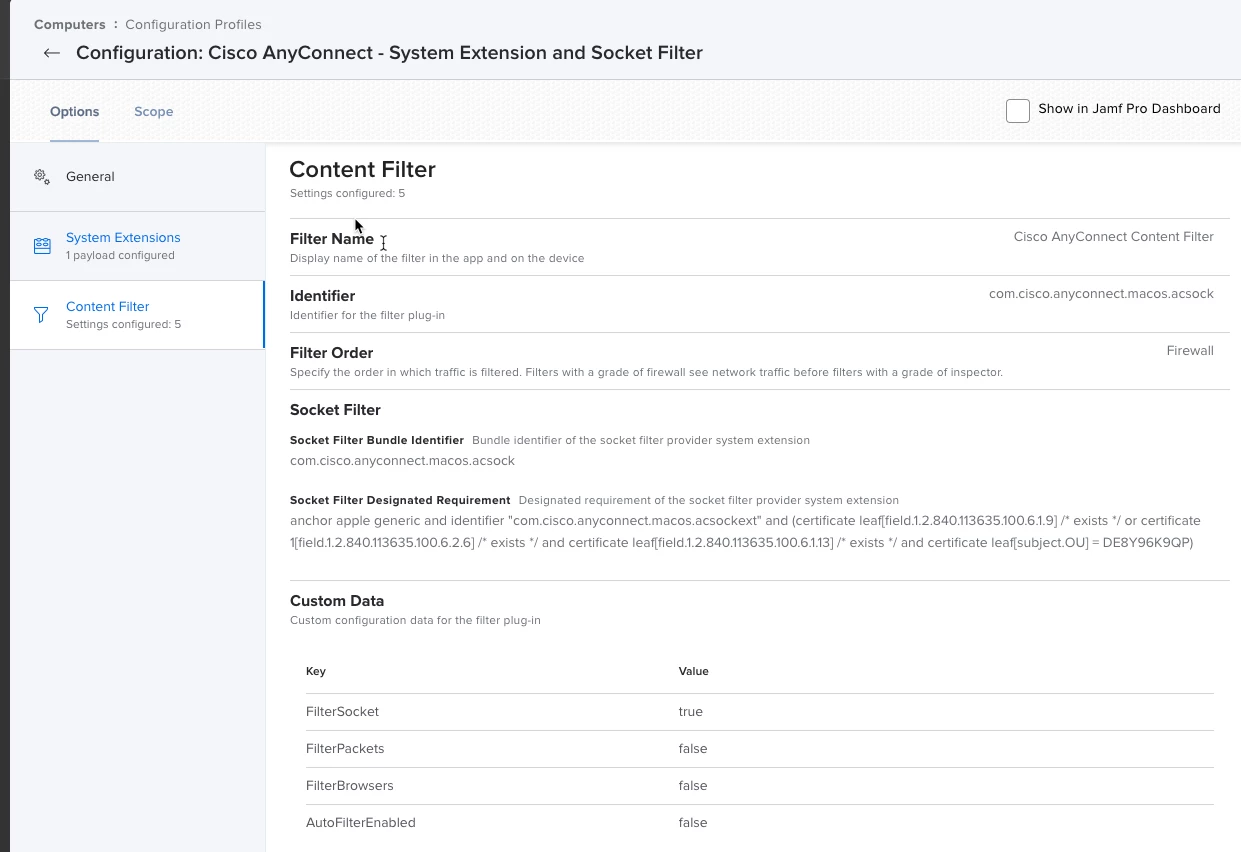The width and height of the screenshot is (1241, 852).
Task: Click the Socket Filter Designated Requirement label
Action: [400, 500]
